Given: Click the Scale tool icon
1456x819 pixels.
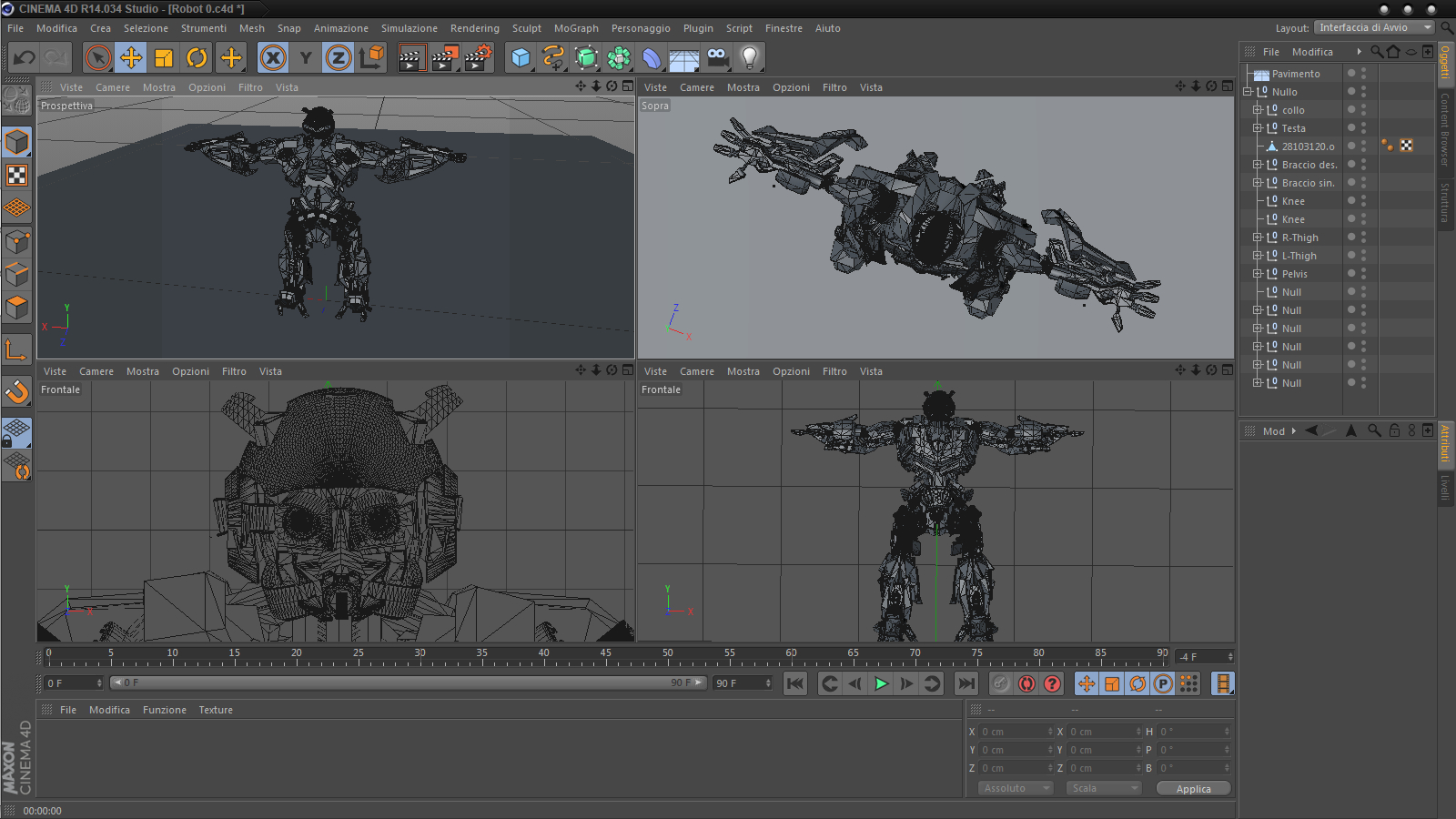Looking at the screenshot, I should click(x=164, y=58).
